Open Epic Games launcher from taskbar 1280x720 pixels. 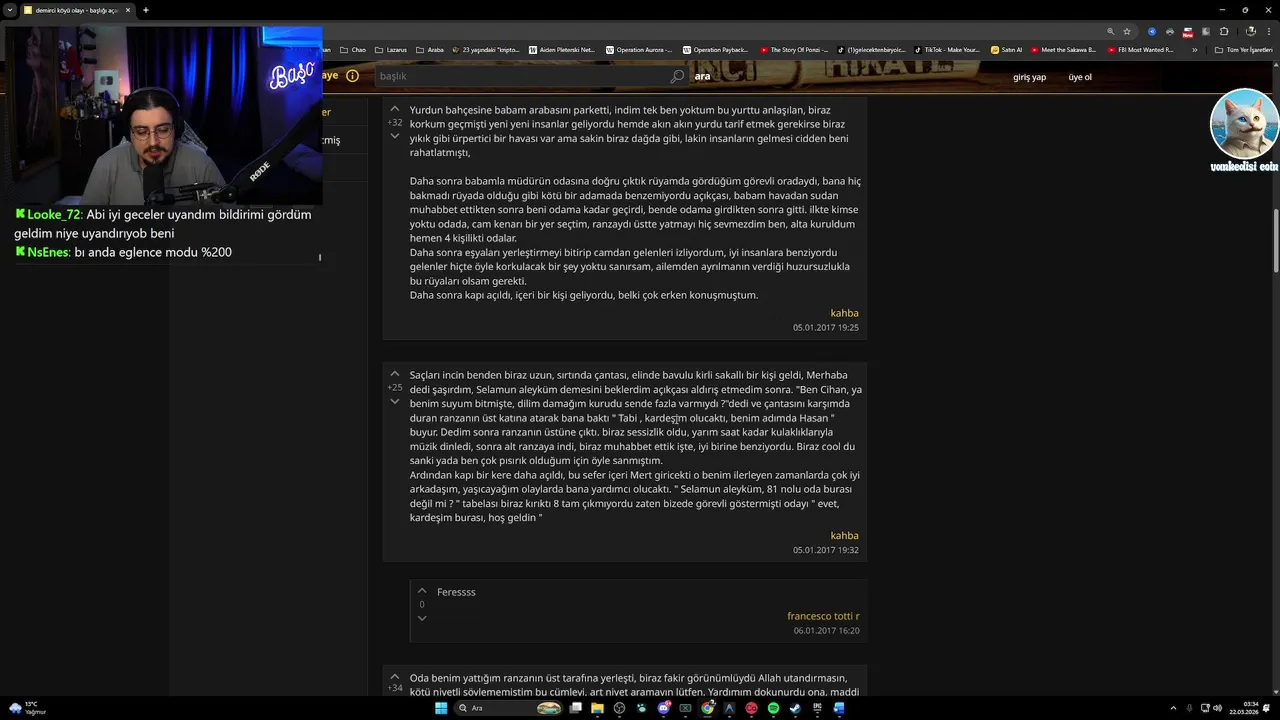click(x=817, y=708)
